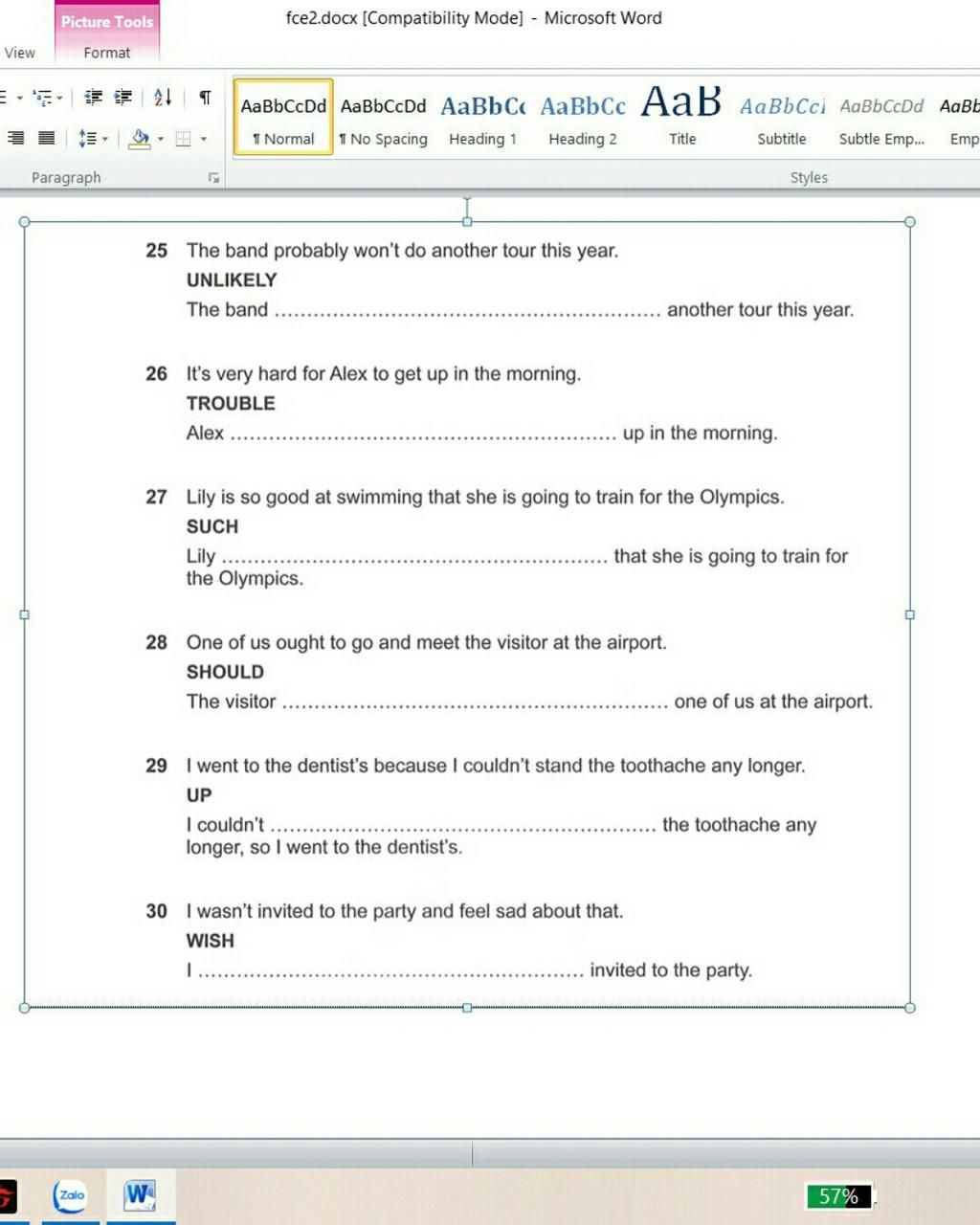Click the 57% battery indicator
The image size is (980, 1225).
tap(839, 1196)
